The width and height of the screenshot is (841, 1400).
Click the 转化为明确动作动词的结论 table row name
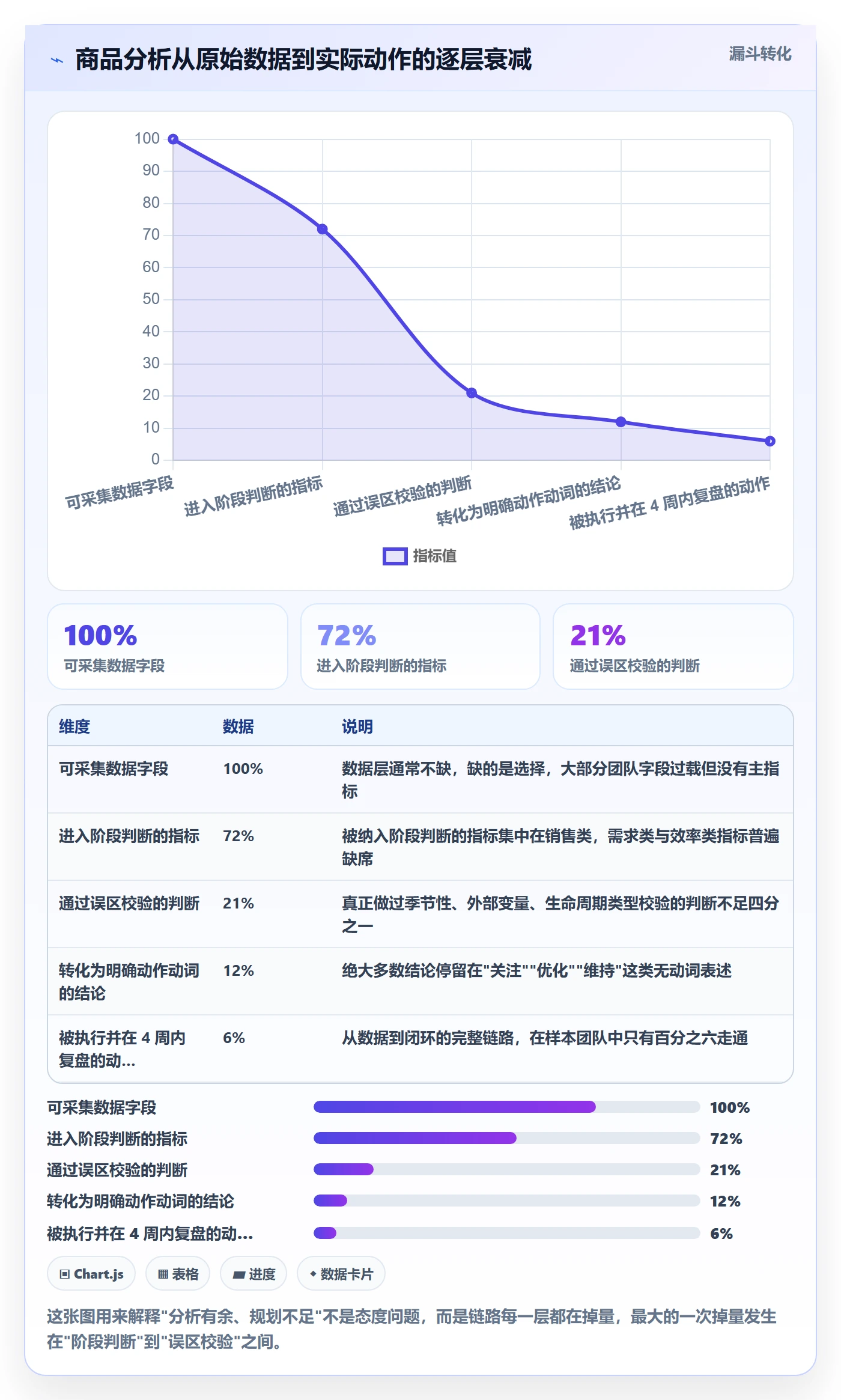point(129,982)
